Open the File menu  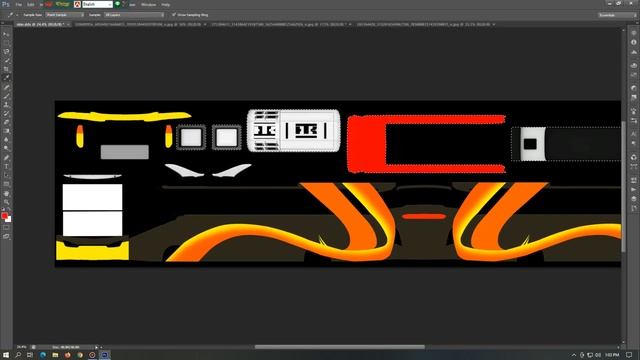19,4
